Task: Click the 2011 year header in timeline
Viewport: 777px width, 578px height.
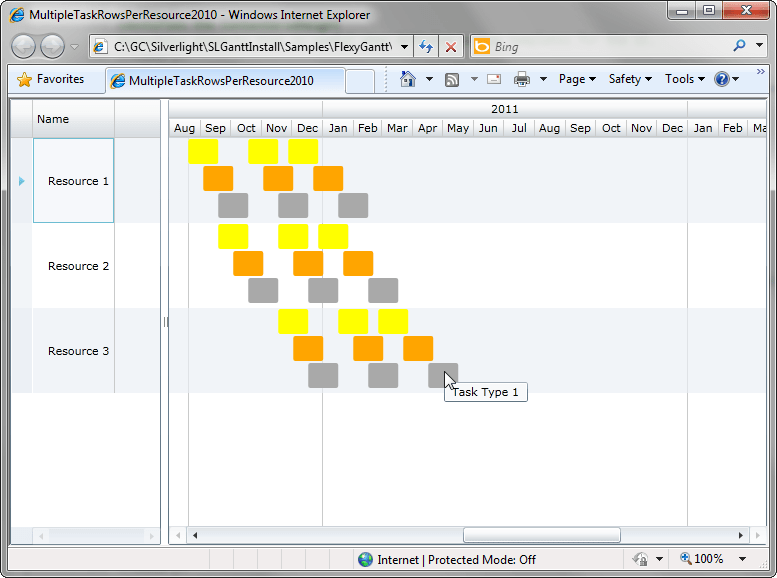Action: click(x=504, y=109)
